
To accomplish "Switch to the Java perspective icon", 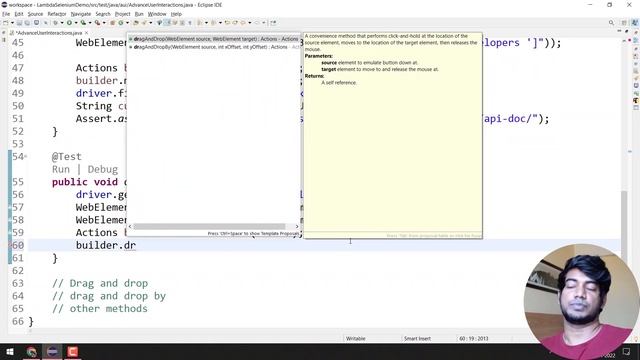I will [635, 23].
